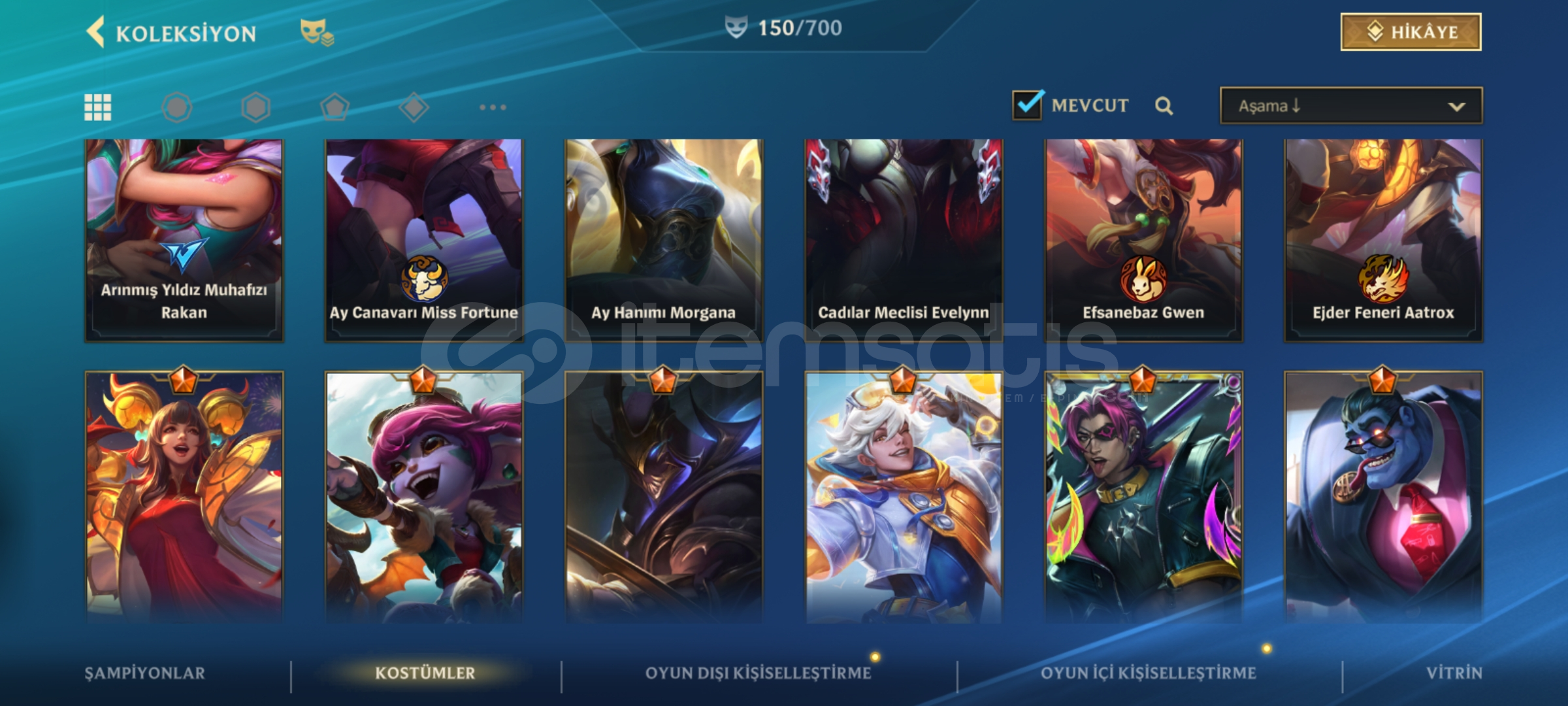This screenshot has height=706, width=1568.
Task: Uncheck the Mevcut checkbox
Action: click(1028, 105)
